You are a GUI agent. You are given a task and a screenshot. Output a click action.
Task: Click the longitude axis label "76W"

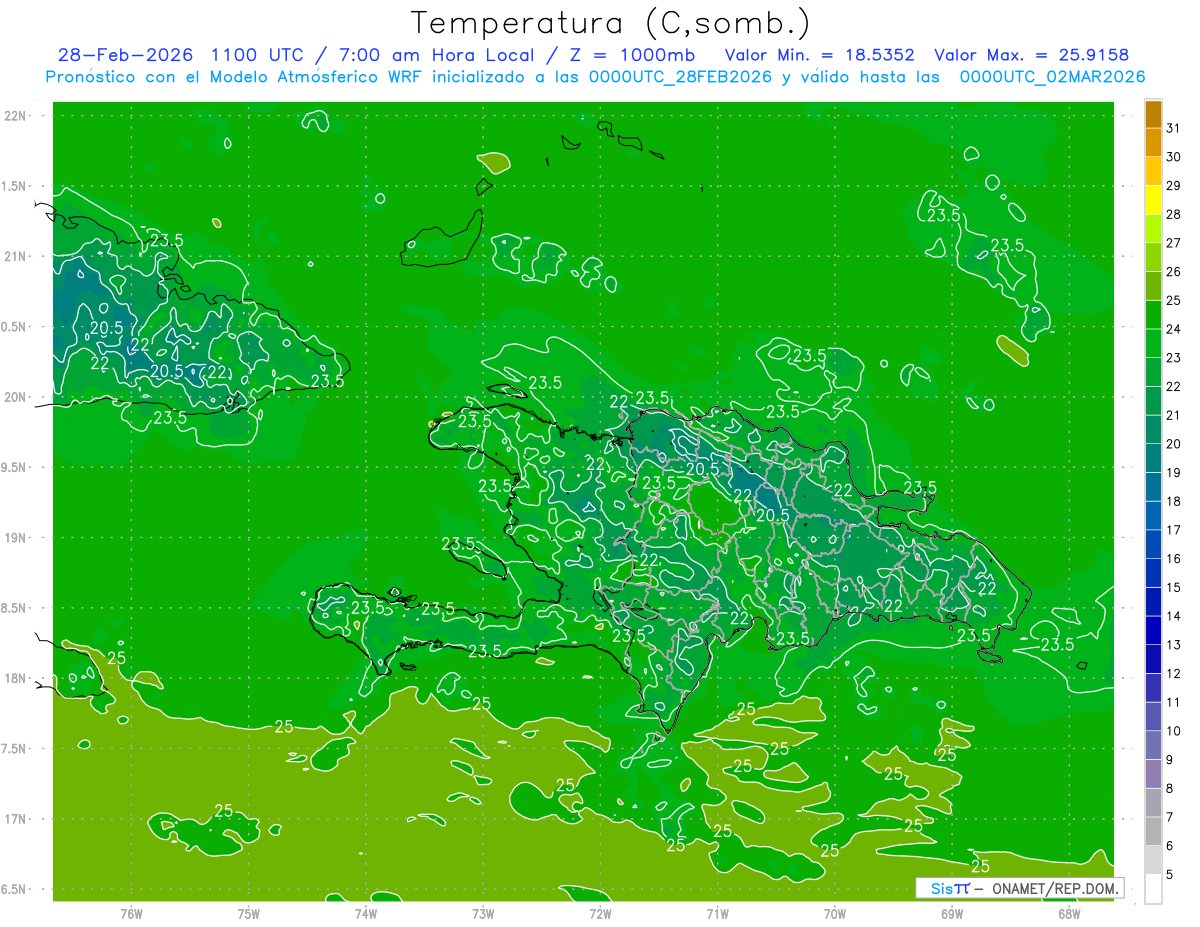[x=131, y=914]
